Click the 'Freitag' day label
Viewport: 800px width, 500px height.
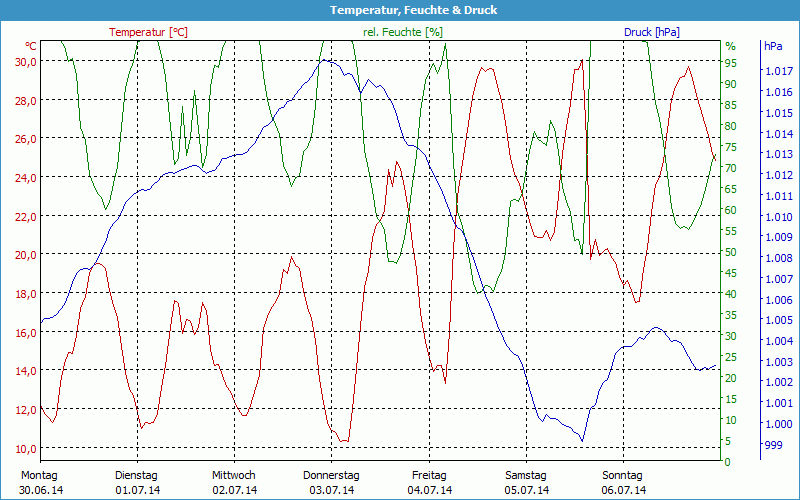coord(429,476)
